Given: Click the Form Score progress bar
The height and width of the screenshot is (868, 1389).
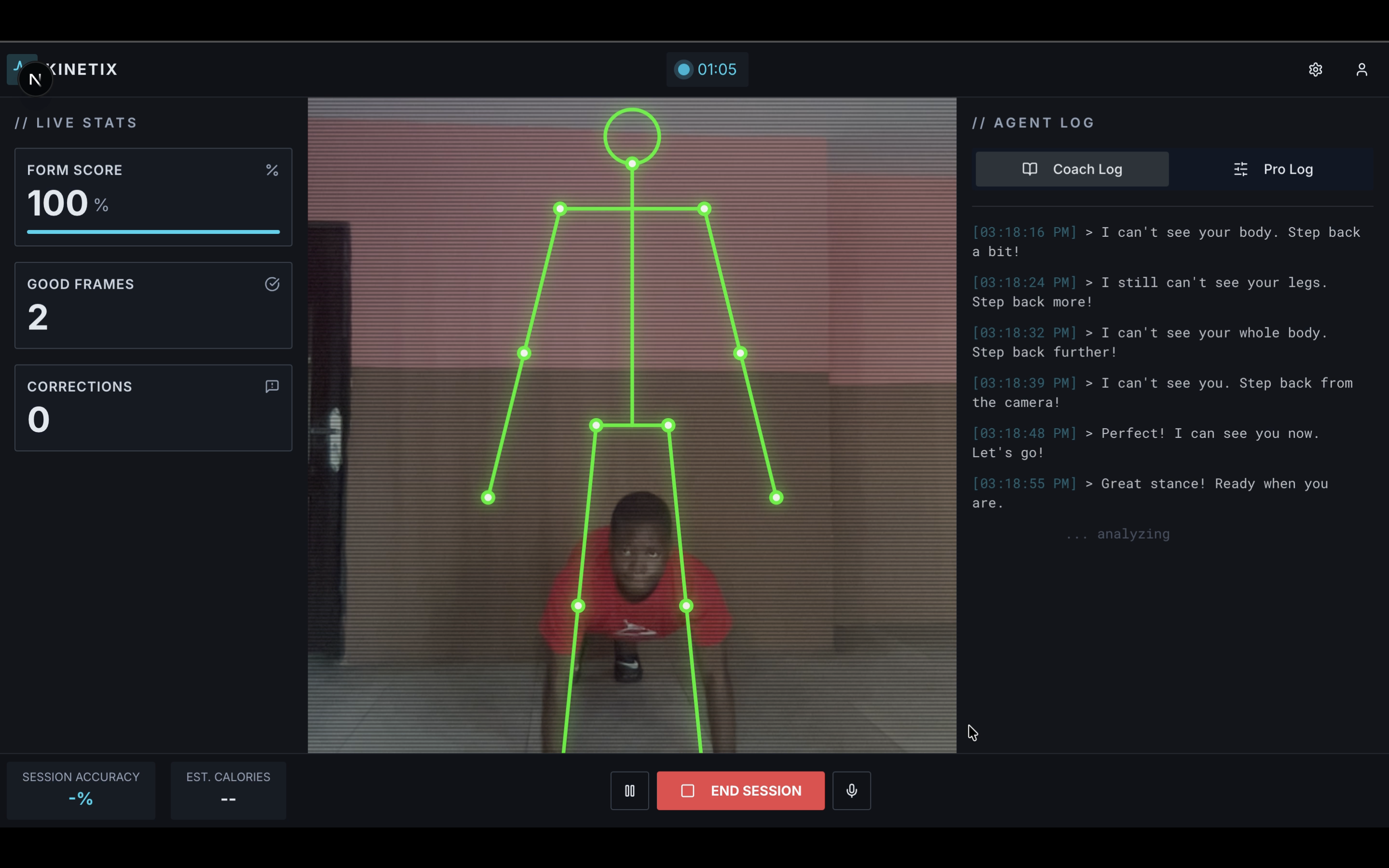Looking at the screenshot, I should (153, 232).
